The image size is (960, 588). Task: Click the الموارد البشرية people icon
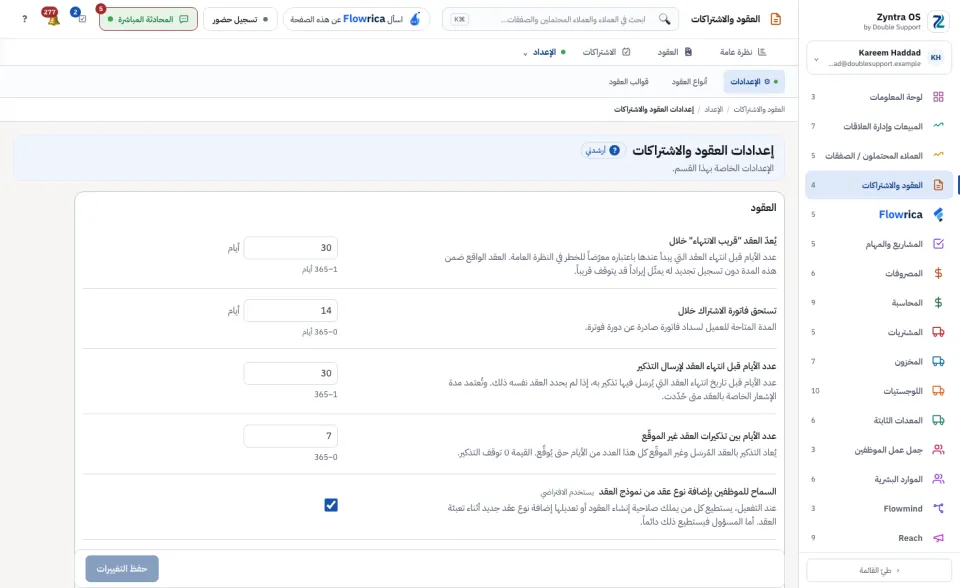(938, 479)
